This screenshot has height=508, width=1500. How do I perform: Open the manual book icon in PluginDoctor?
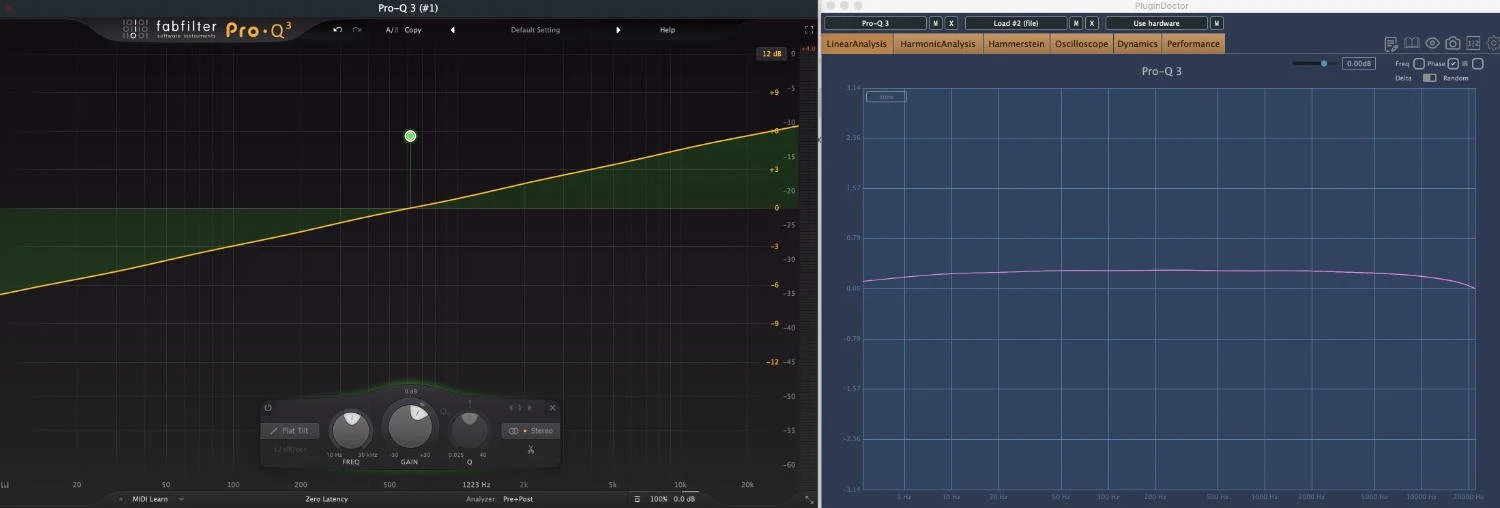click(x=1412, y=43)
